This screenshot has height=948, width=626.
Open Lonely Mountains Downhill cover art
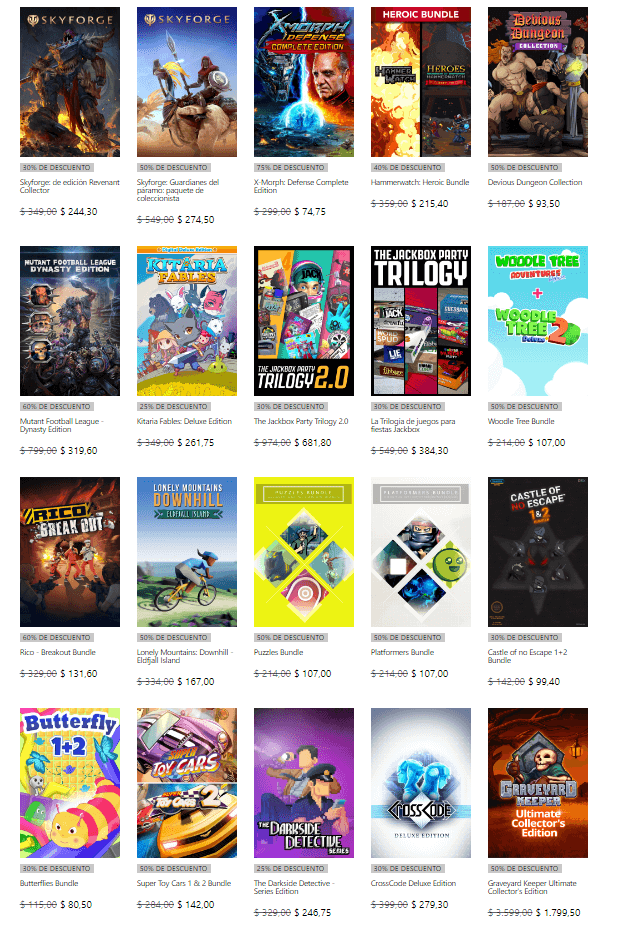[x=187, y=552]
